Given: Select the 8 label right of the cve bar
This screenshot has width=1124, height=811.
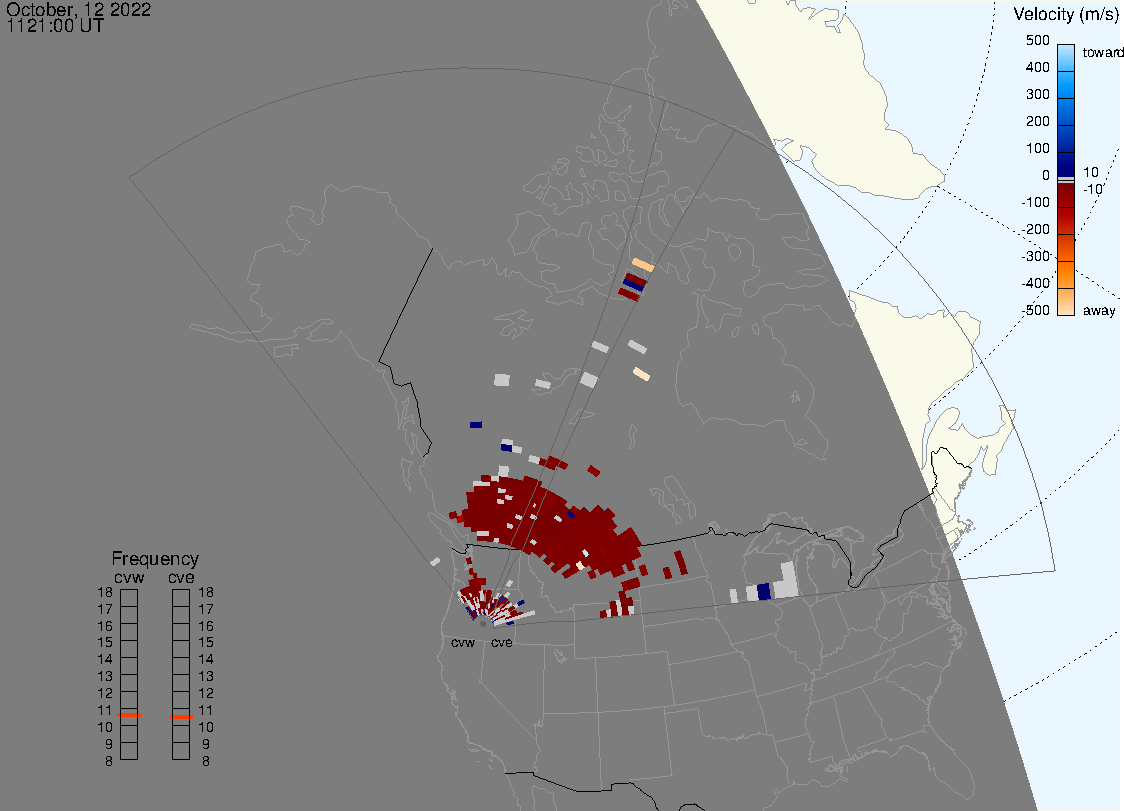Looking at the screenshot, I should tap(206, 762).
